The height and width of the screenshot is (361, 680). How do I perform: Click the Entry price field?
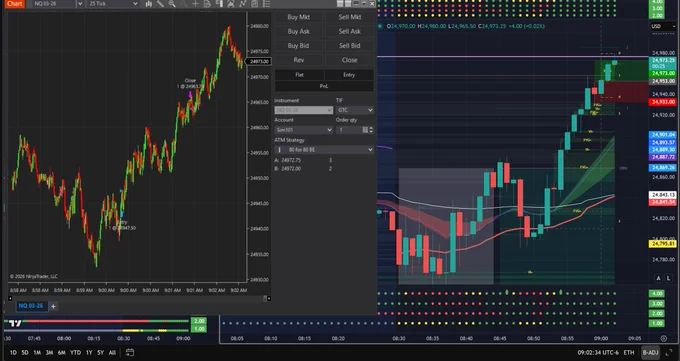349,75
